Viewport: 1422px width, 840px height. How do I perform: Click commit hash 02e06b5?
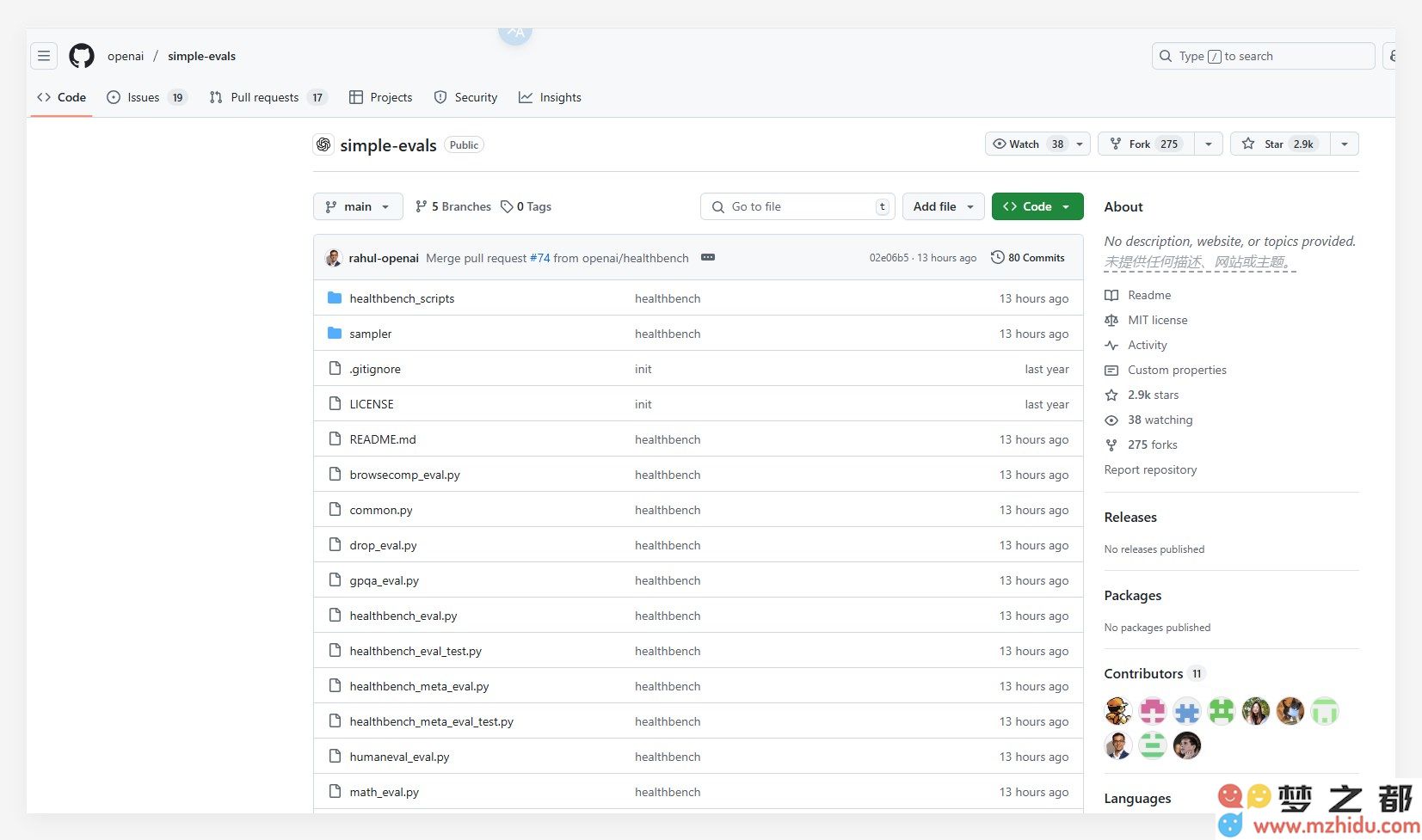pyautogui.click(x=889, y=258)
